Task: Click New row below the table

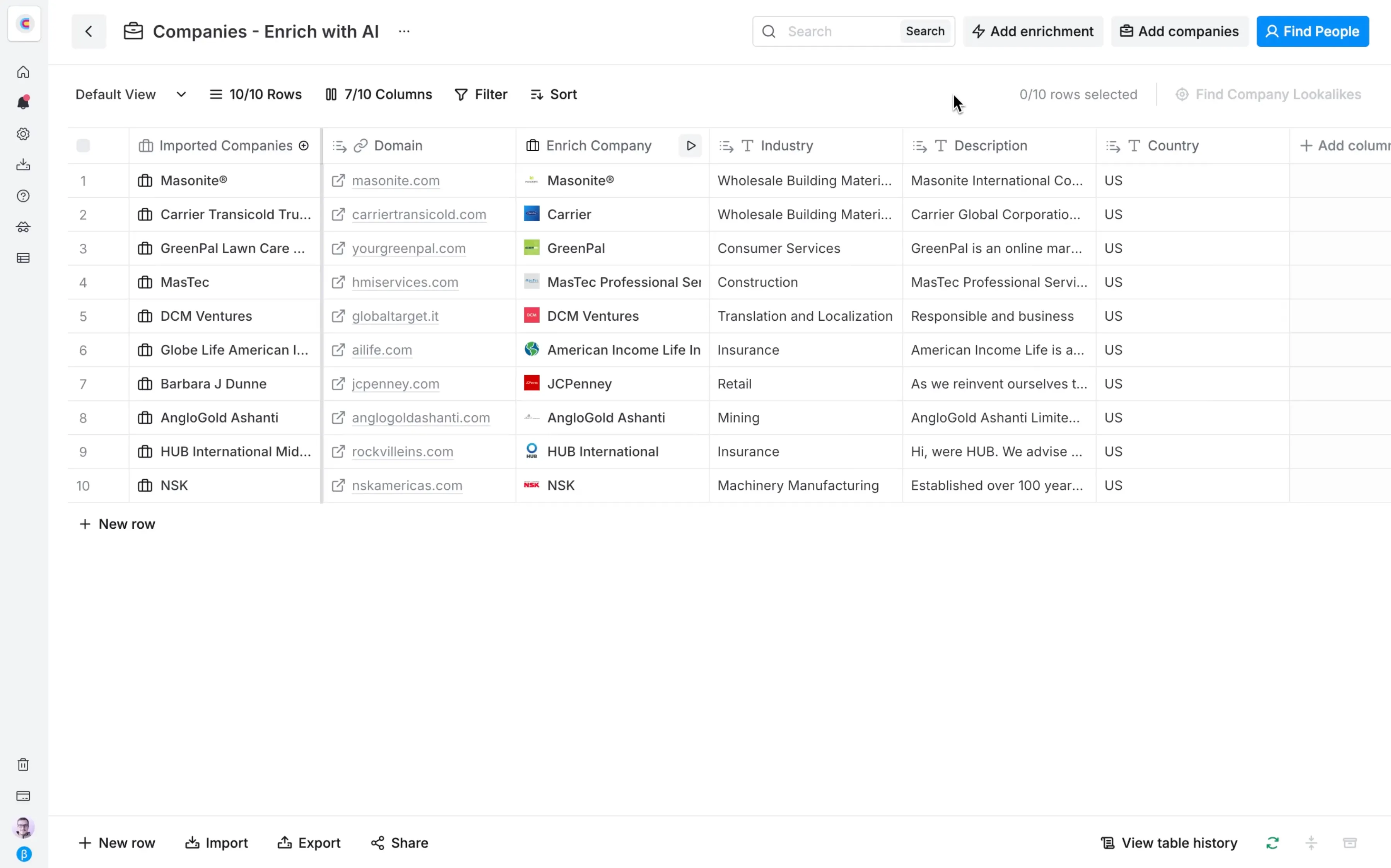Action: click(117, 524)
